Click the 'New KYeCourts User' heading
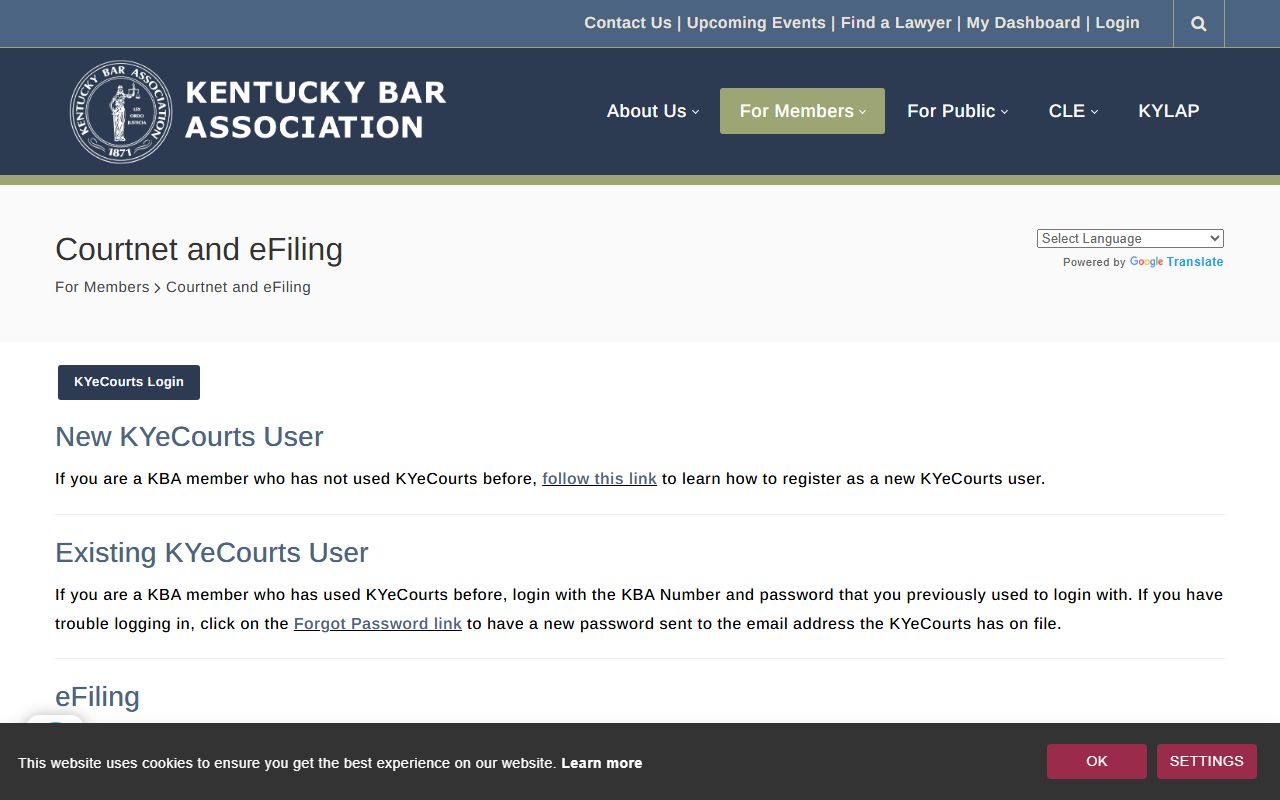The height and width of the screenshot is (800, 1280). 189,437
